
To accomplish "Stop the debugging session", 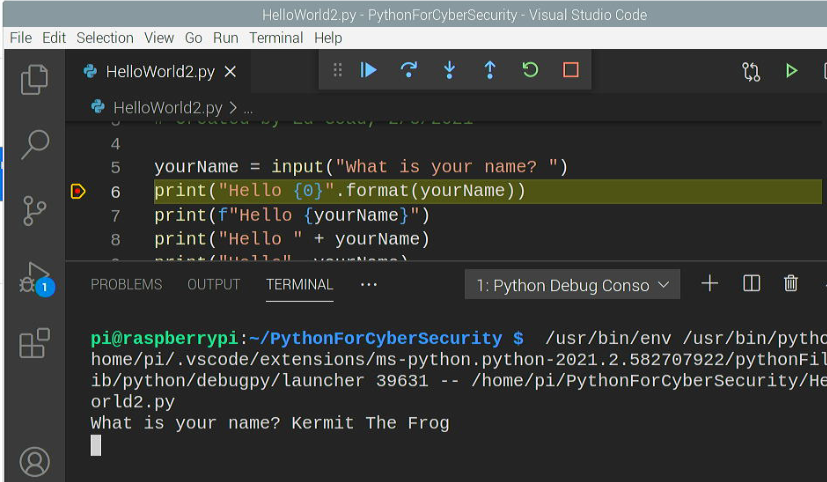I will 571,70.
